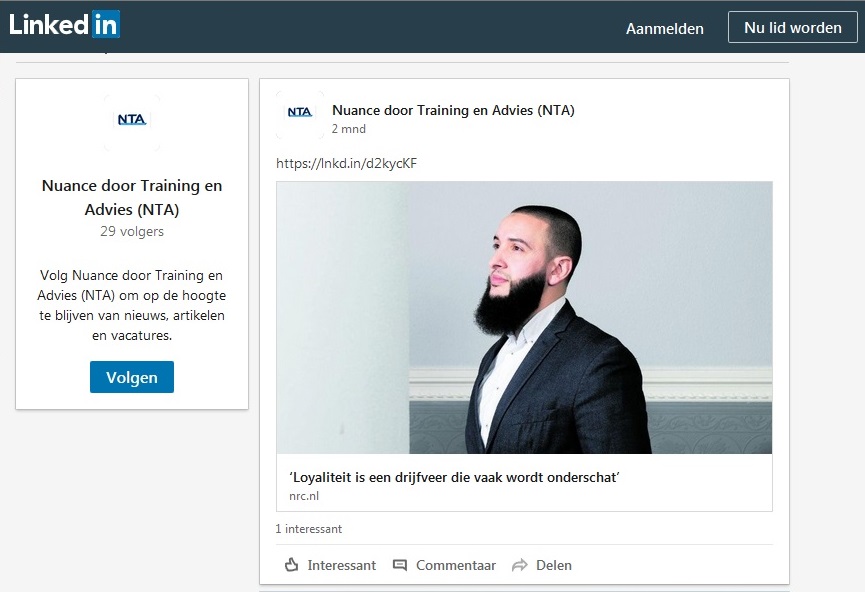Open the article photo of the bearded man
The image size is (865, 592).
point(524,317)
